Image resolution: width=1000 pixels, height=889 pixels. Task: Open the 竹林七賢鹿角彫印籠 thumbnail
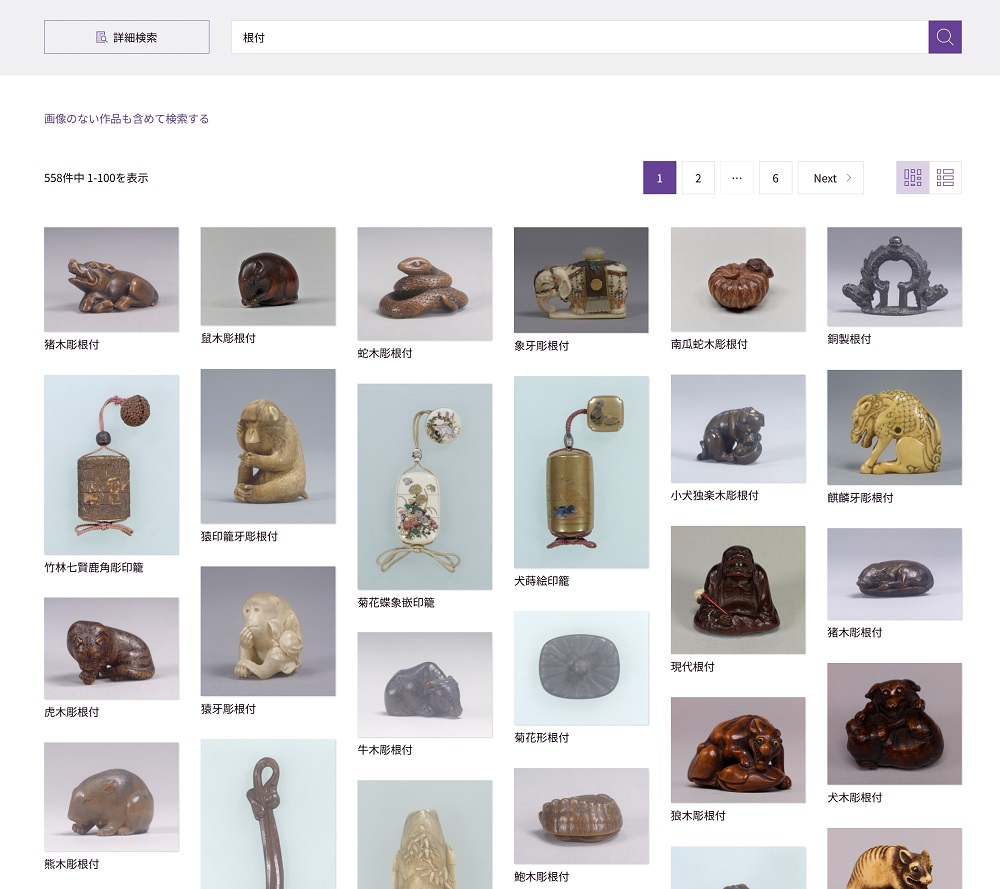coord(112,465)
